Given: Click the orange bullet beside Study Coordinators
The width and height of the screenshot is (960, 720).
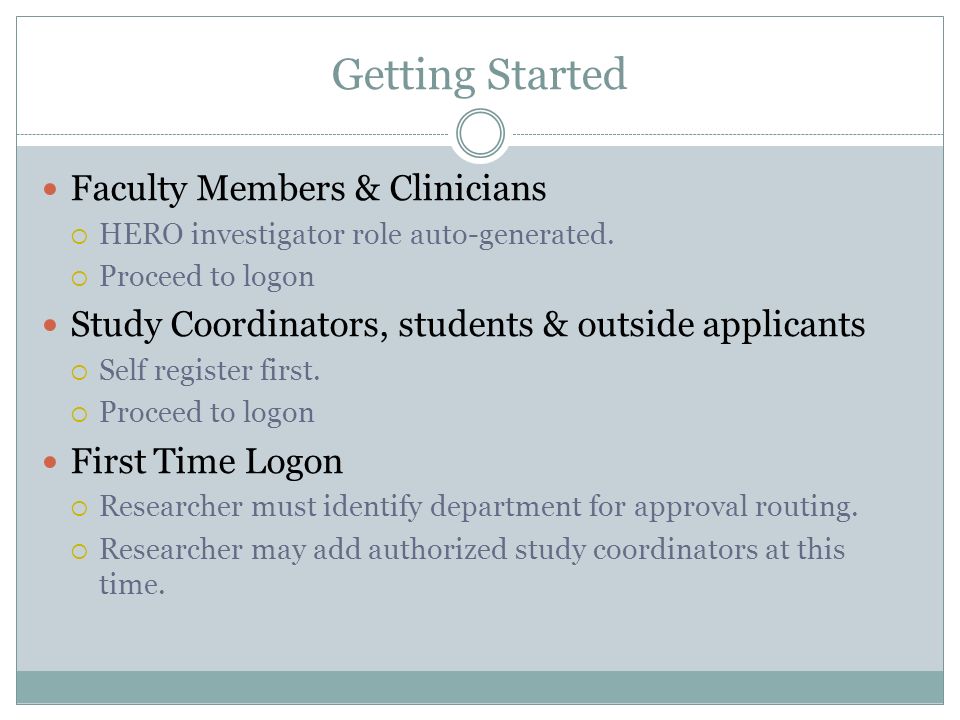Looking at the screenshot, I should (50, 325).
